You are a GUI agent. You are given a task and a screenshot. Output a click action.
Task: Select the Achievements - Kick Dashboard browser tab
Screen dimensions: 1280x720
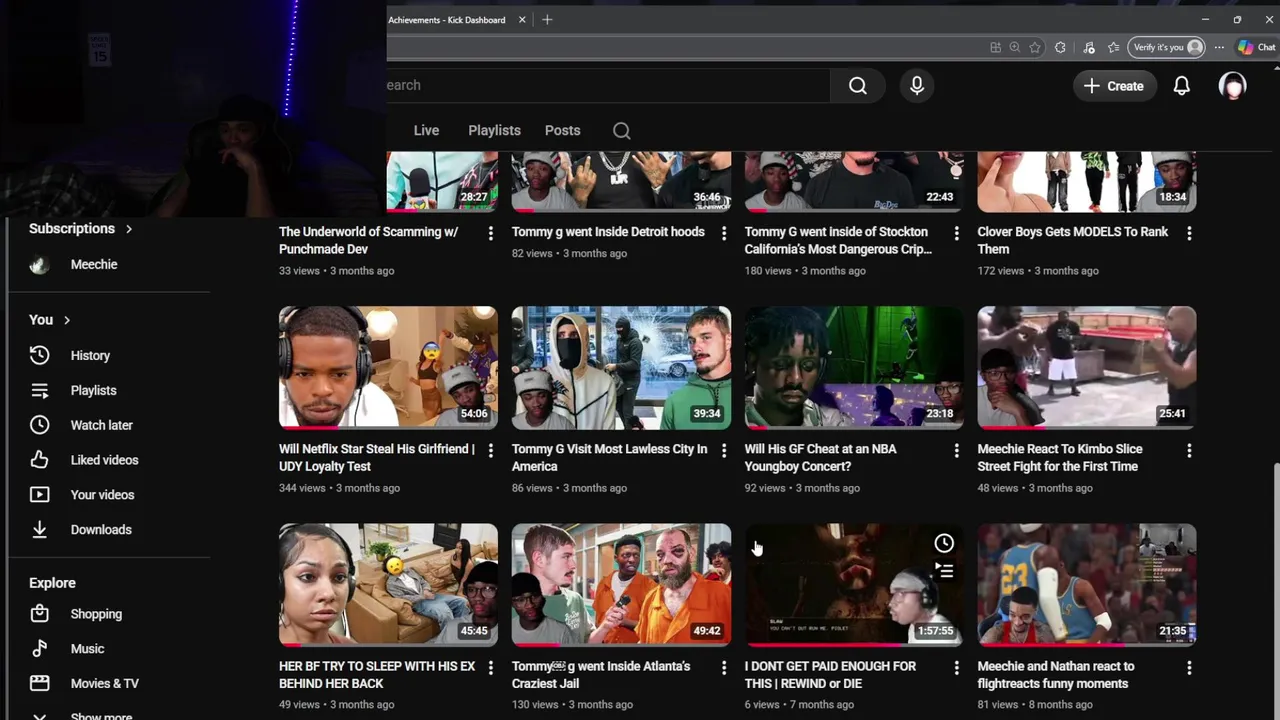click(x=447, y=20)
